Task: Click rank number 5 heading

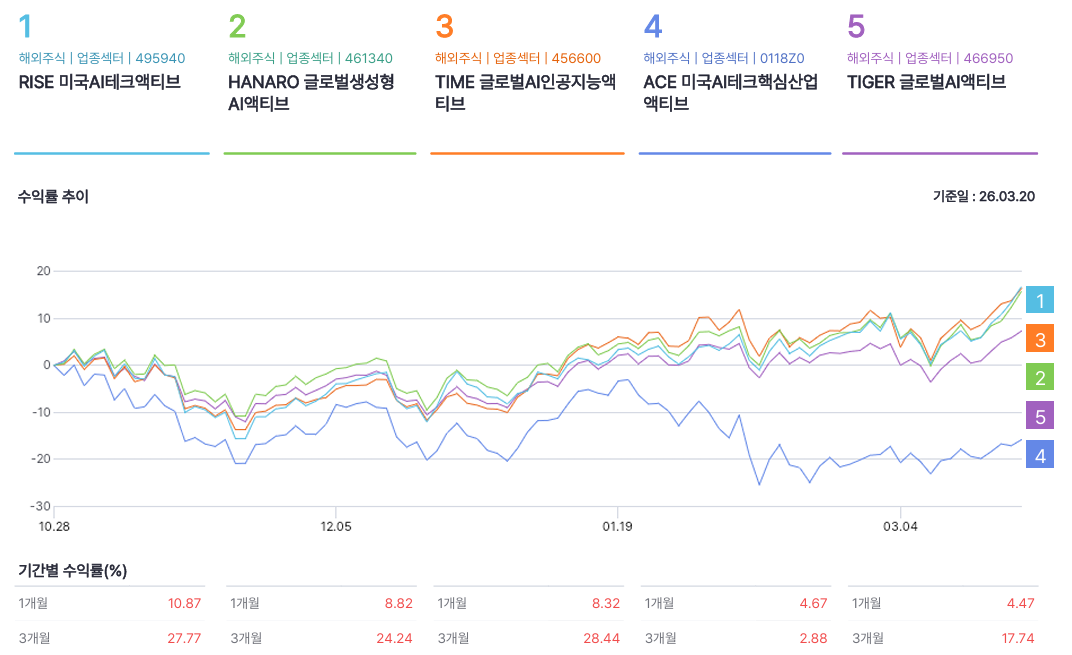Action: click(856, 27)
